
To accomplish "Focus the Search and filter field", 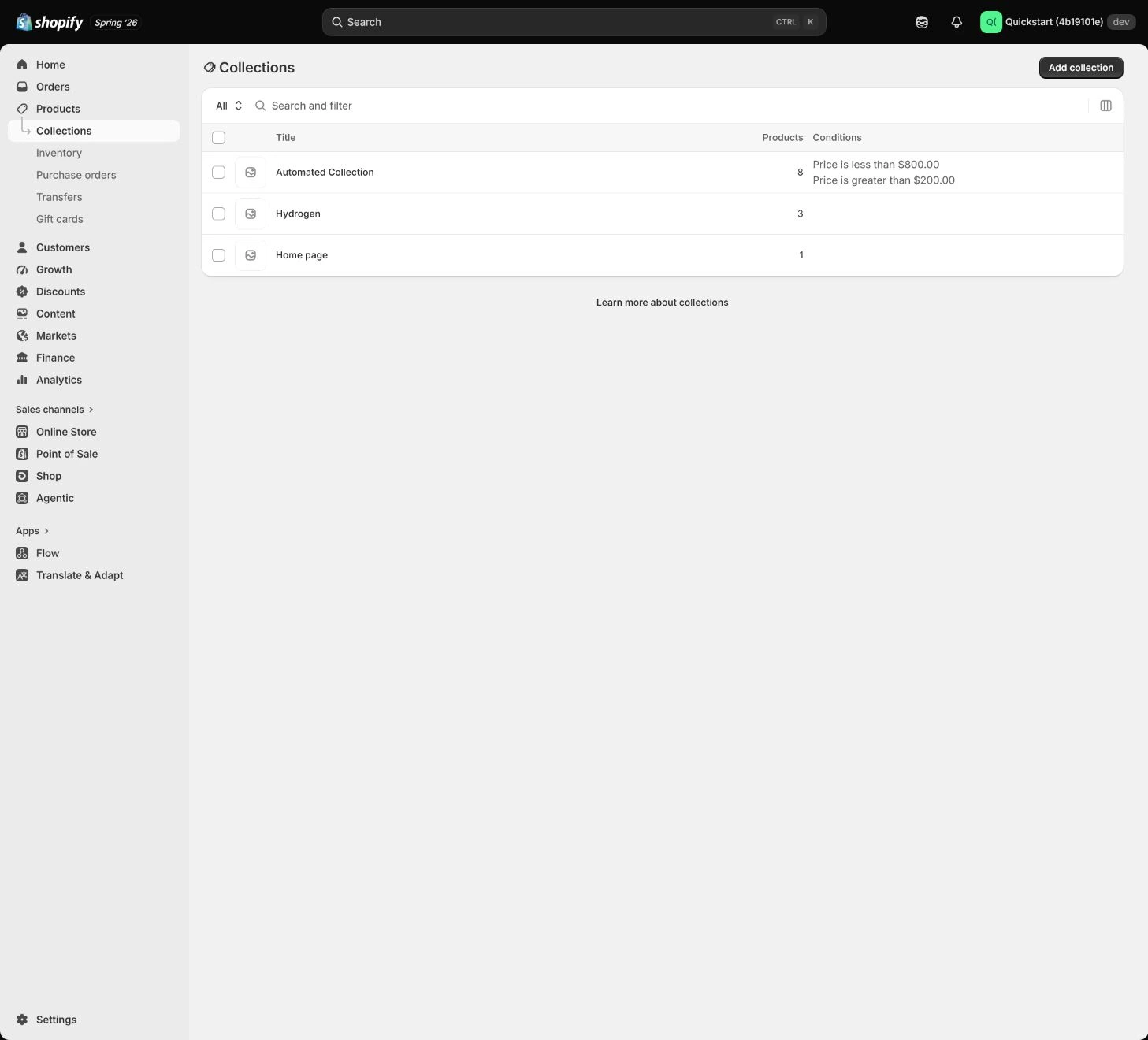I will point(670,106).
